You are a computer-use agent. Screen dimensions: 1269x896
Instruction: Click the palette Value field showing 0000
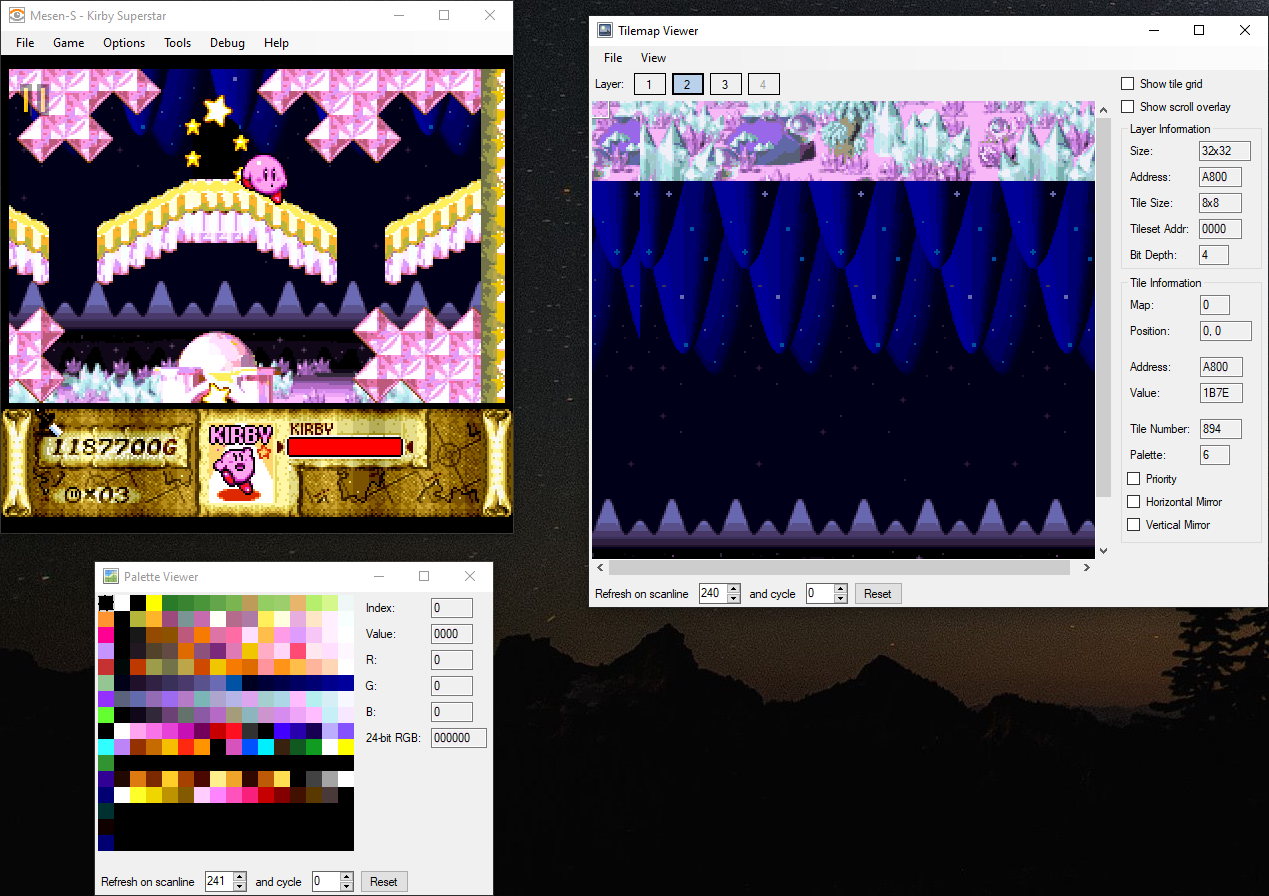451,634
